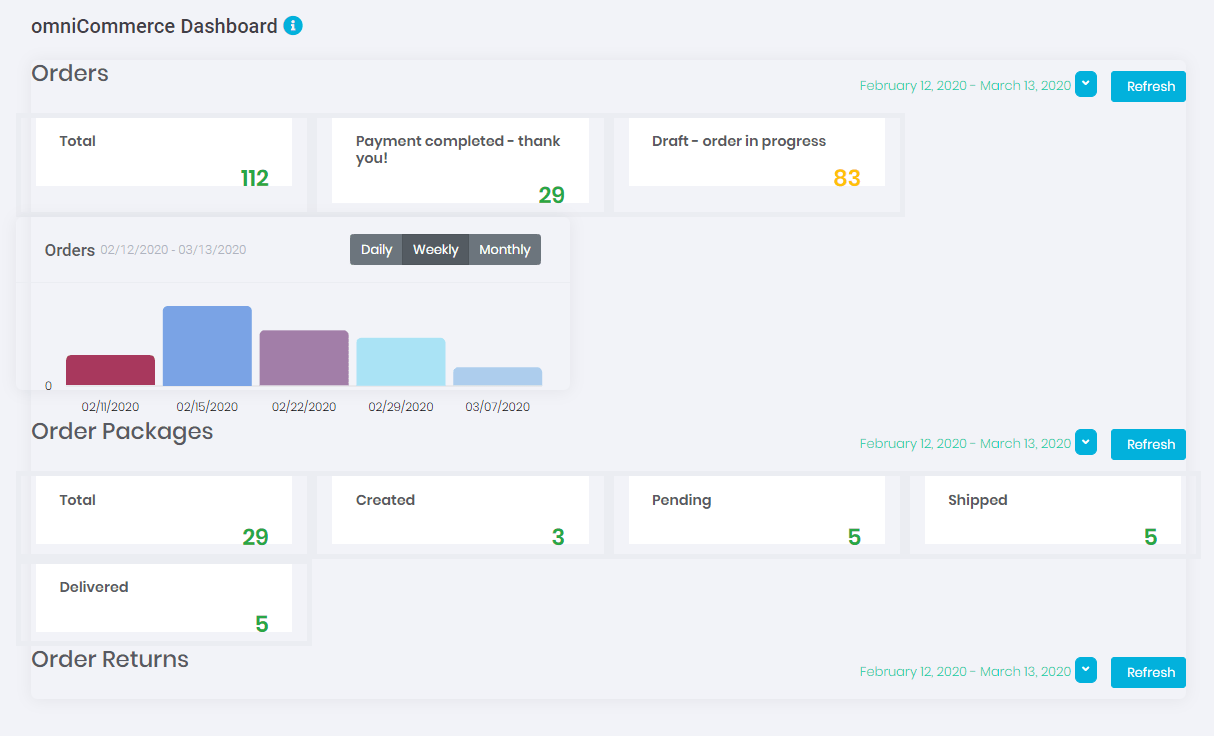The width and height of the screenshot is (1214, 736).
Task: Open the Order Packages date range dropdown arrow
Action: (x=1086, y=442)
